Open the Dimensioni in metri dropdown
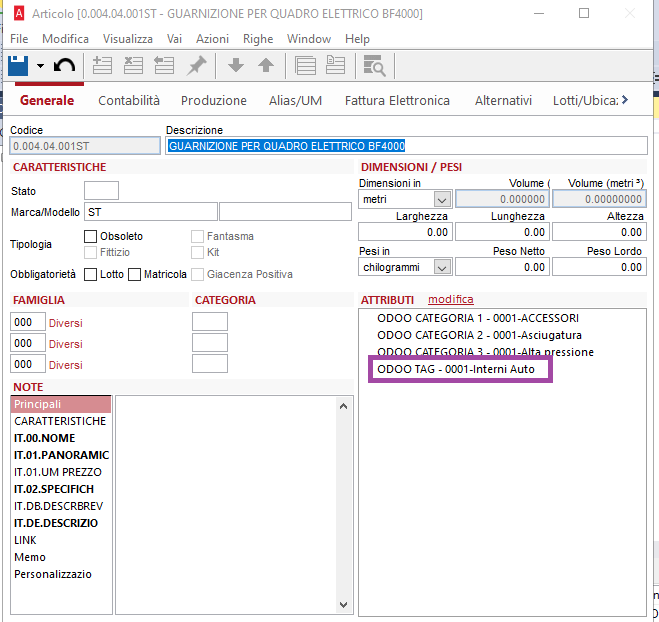659x622 pixels. [441, 200]
